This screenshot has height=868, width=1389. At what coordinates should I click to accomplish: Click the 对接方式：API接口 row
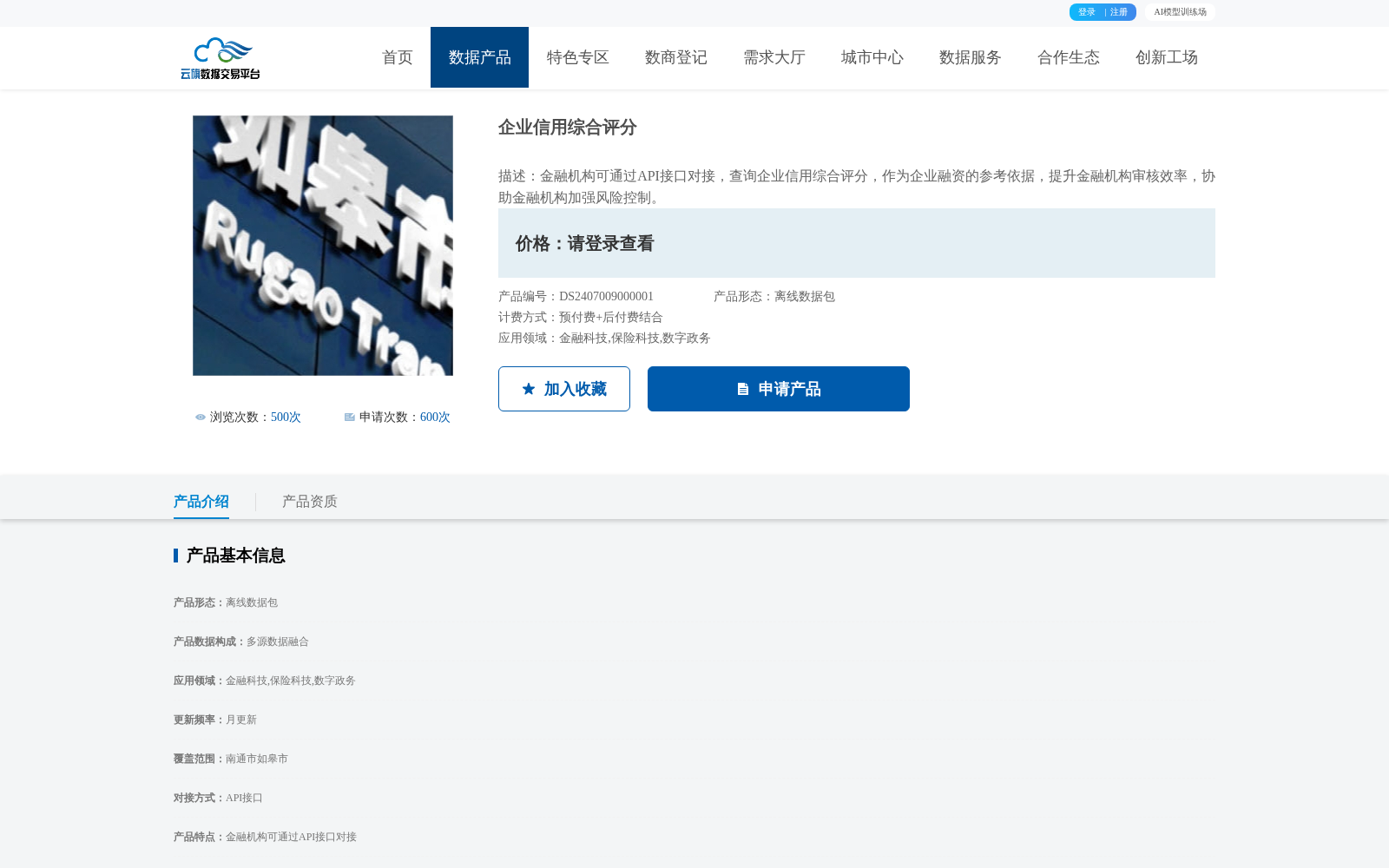click(x=218, y=798)
